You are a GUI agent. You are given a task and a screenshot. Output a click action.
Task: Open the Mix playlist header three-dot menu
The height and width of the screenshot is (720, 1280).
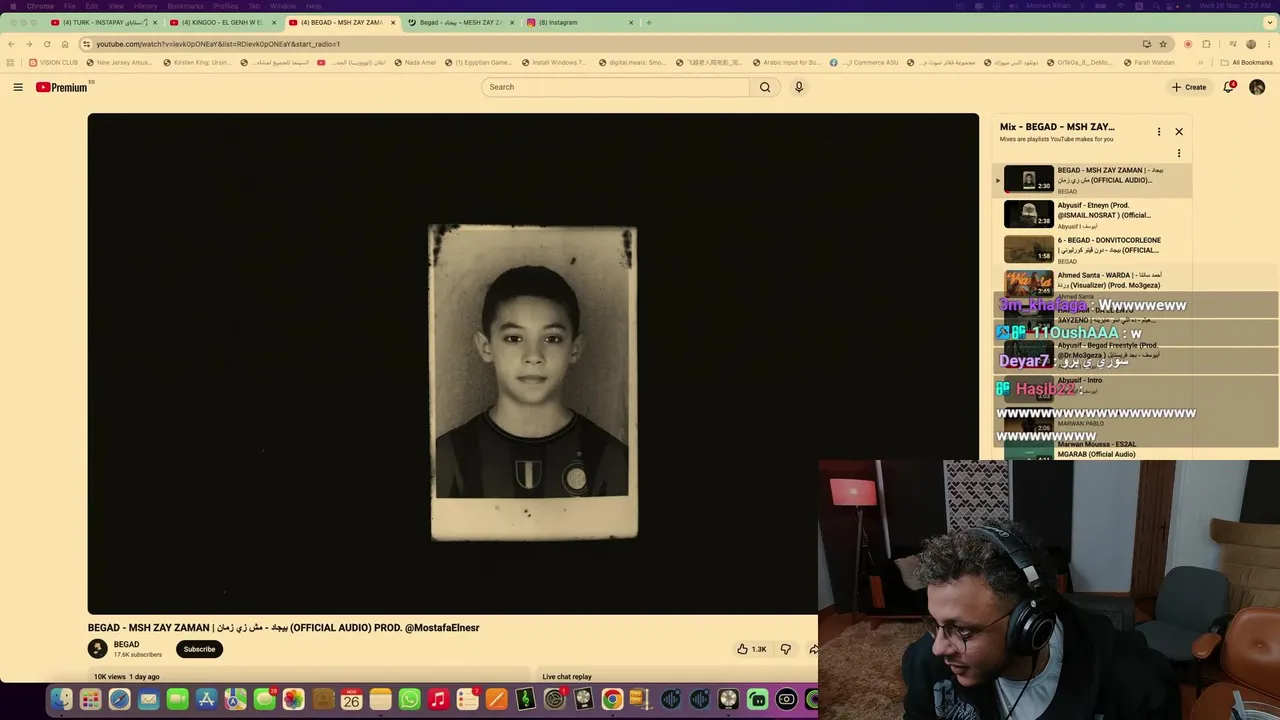pyautogui.click(x=1159, y=132)
